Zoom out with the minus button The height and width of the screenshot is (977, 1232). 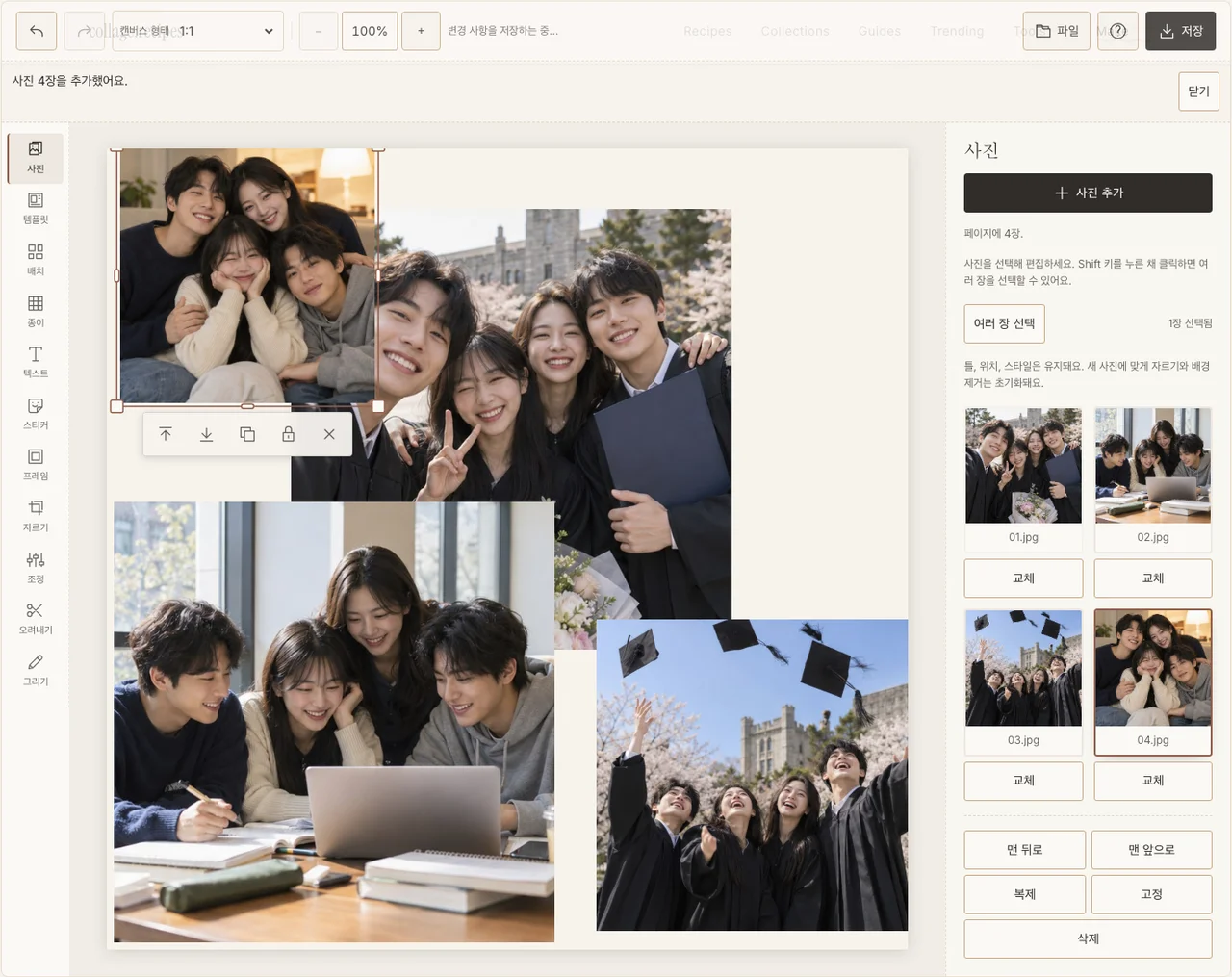[319, 31]
